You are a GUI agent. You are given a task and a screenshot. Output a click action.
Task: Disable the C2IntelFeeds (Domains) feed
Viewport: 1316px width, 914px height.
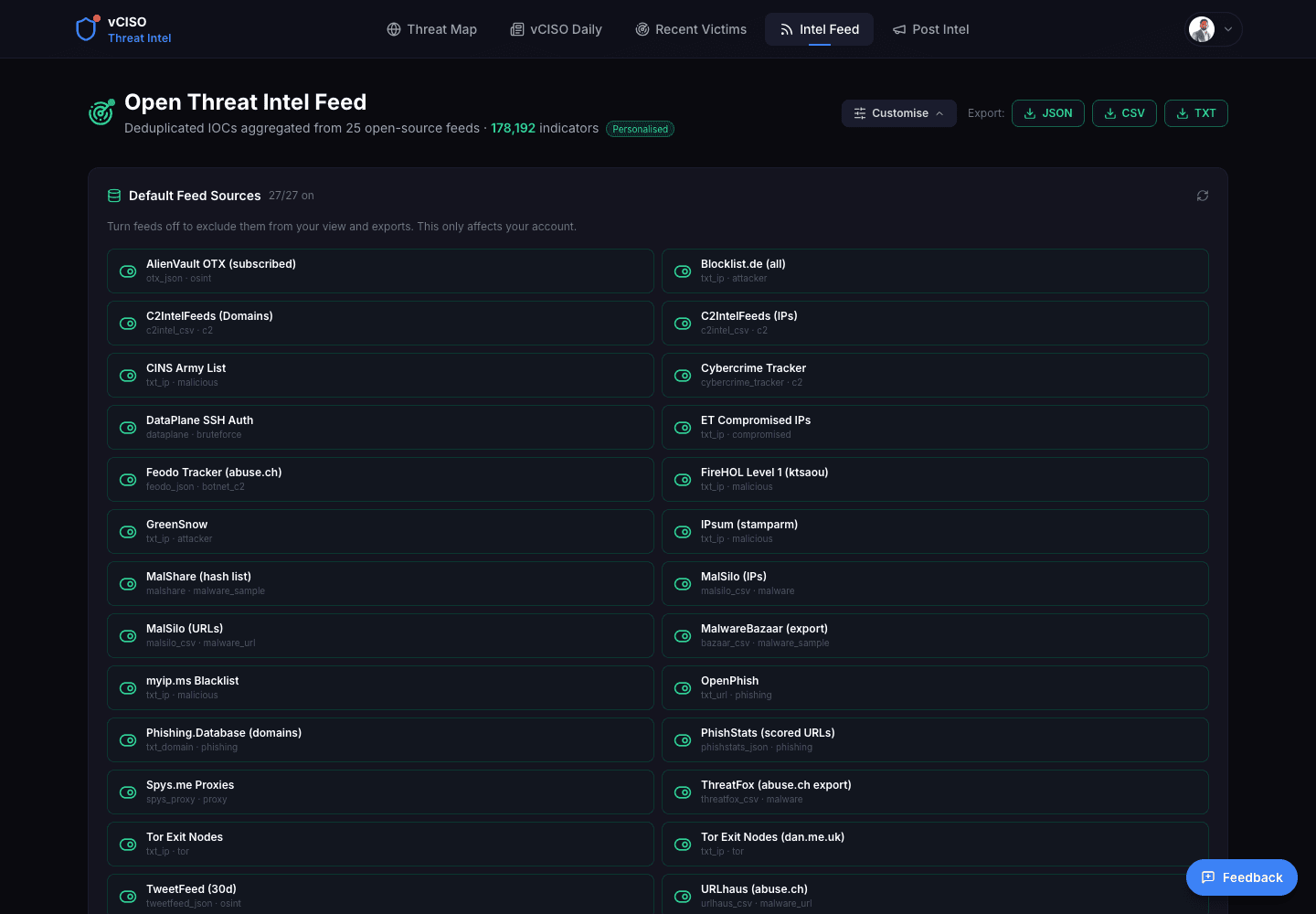coord(128,324)
